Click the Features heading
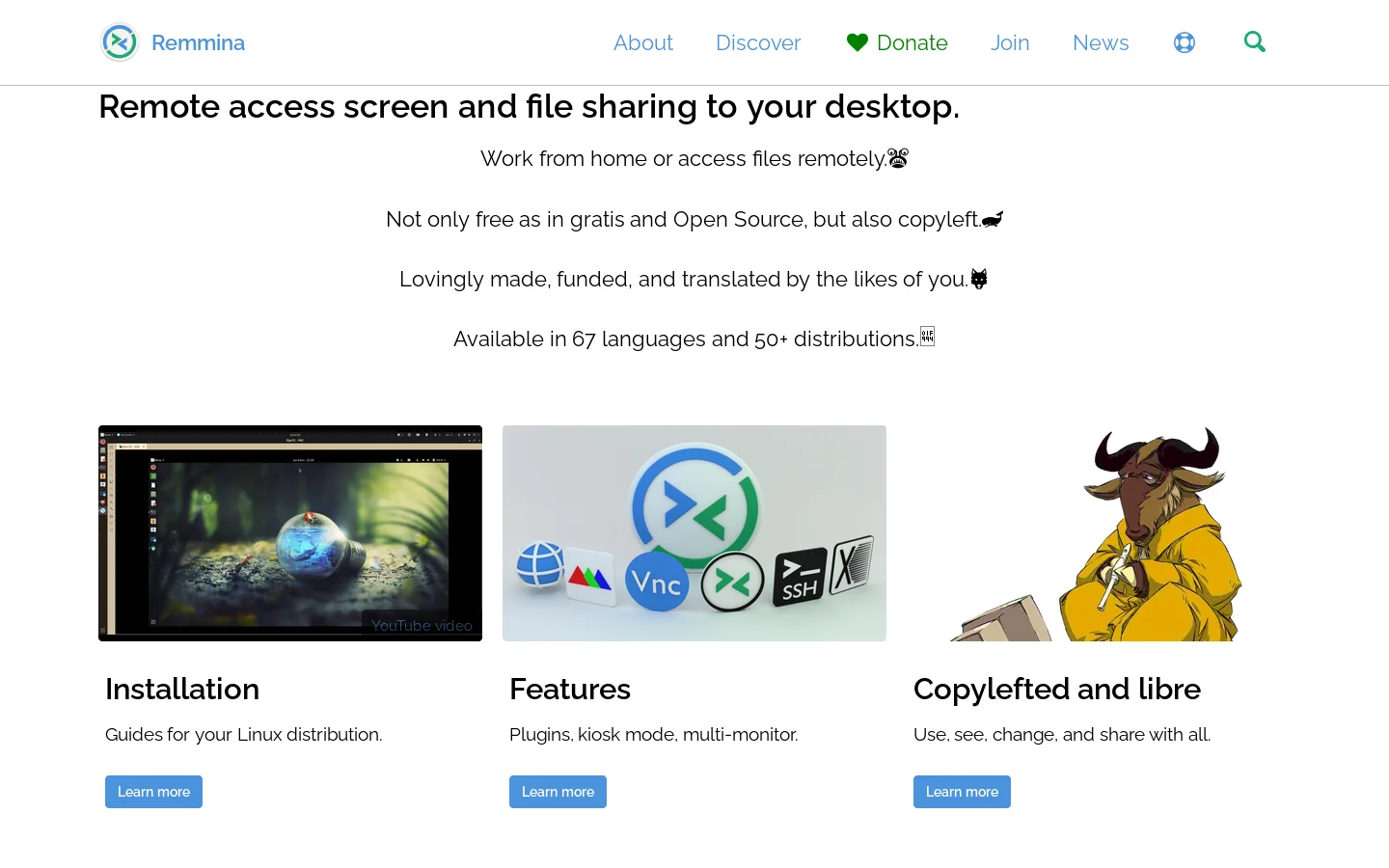Screen dimensions: 1389x868 [570, 689]
